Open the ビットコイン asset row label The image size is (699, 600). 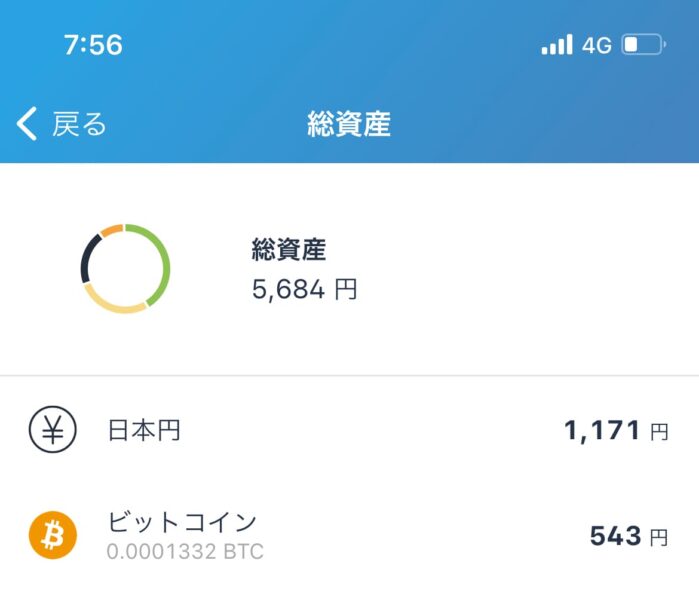pos(182,522)
